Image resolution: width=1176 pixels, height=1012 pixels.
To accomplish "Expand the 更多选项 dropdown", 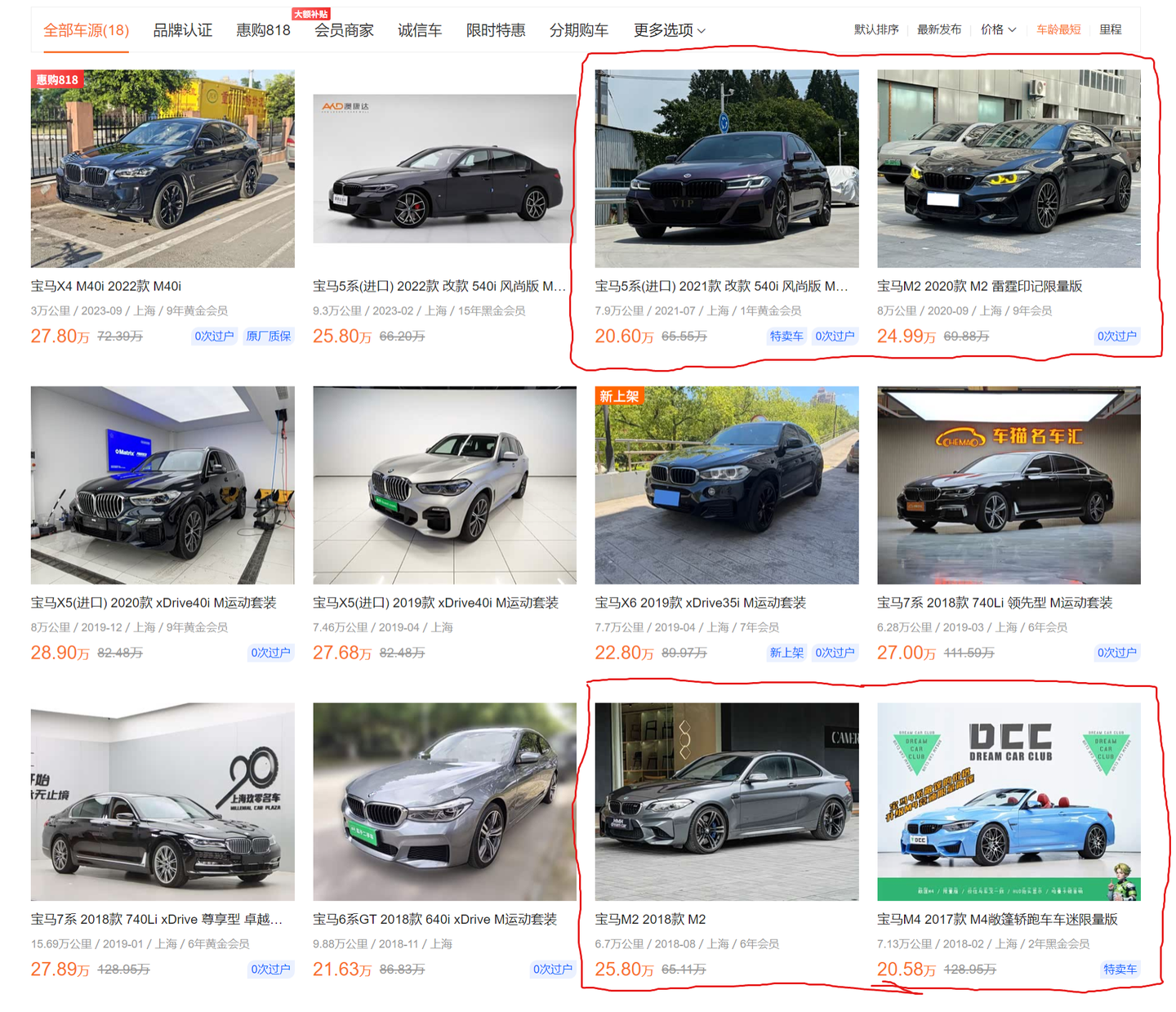I will click(670, 30).
